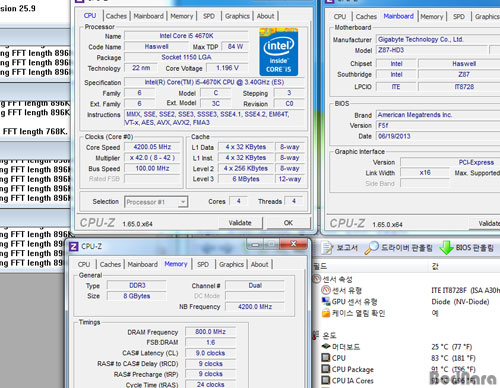Click the Socket 1150 LGA package value
The image size is (500, 388).
click(x=186, y=57)
